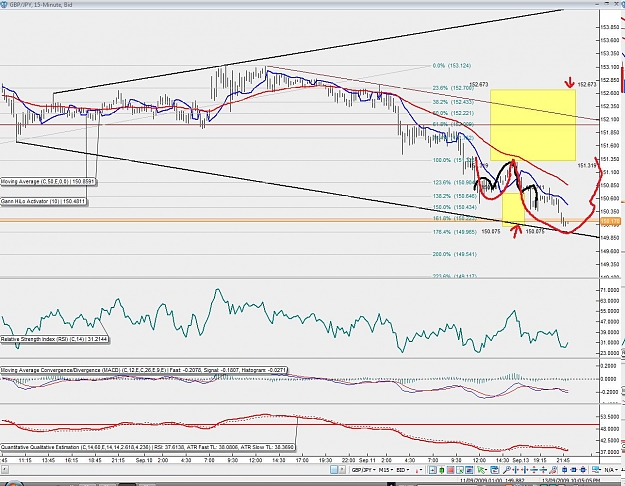Select the Relative Strength Index (RSI) label
This screenshot has height=486, width=625.
pos(54,339)
